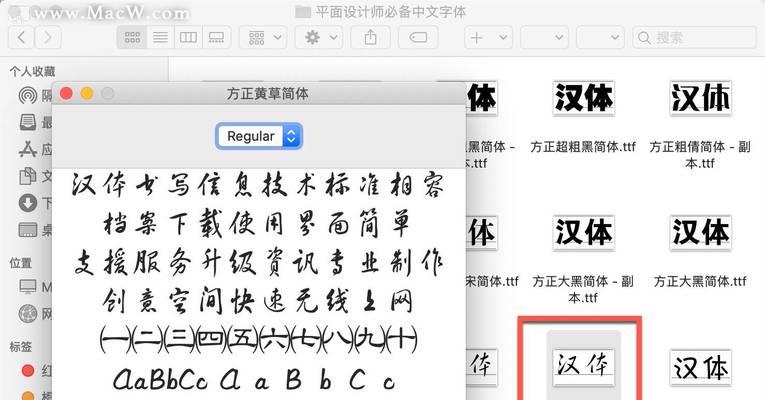The image size is (765, 400).
Task: Select Downloads icon in the sidebar
Action: tap(28, 202)
